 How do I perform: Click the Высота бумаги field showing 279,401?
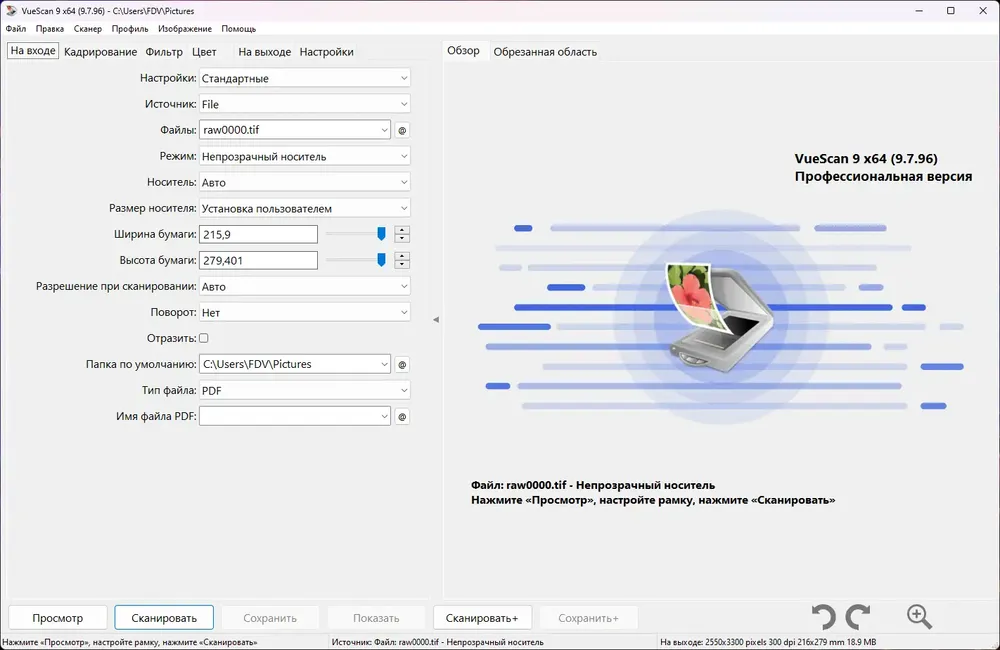[x=258, y=260]
